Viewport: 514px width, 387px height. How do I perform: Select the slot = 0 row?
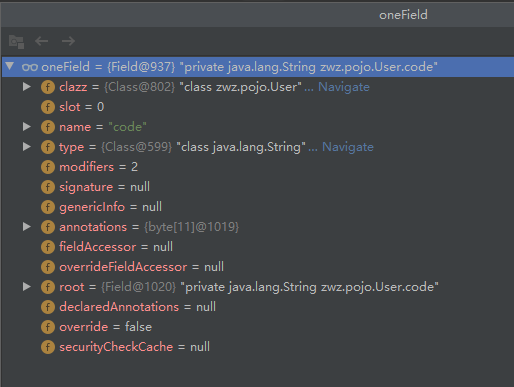258,107
